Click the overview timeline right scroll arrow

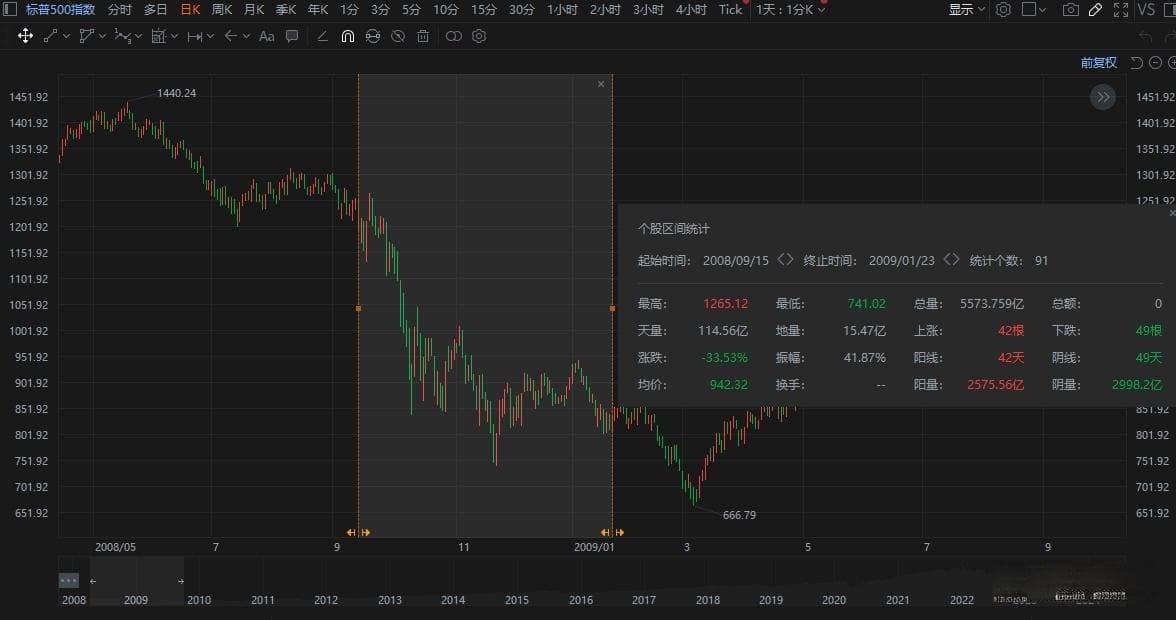pyautogui.click(x=180, y=581)
